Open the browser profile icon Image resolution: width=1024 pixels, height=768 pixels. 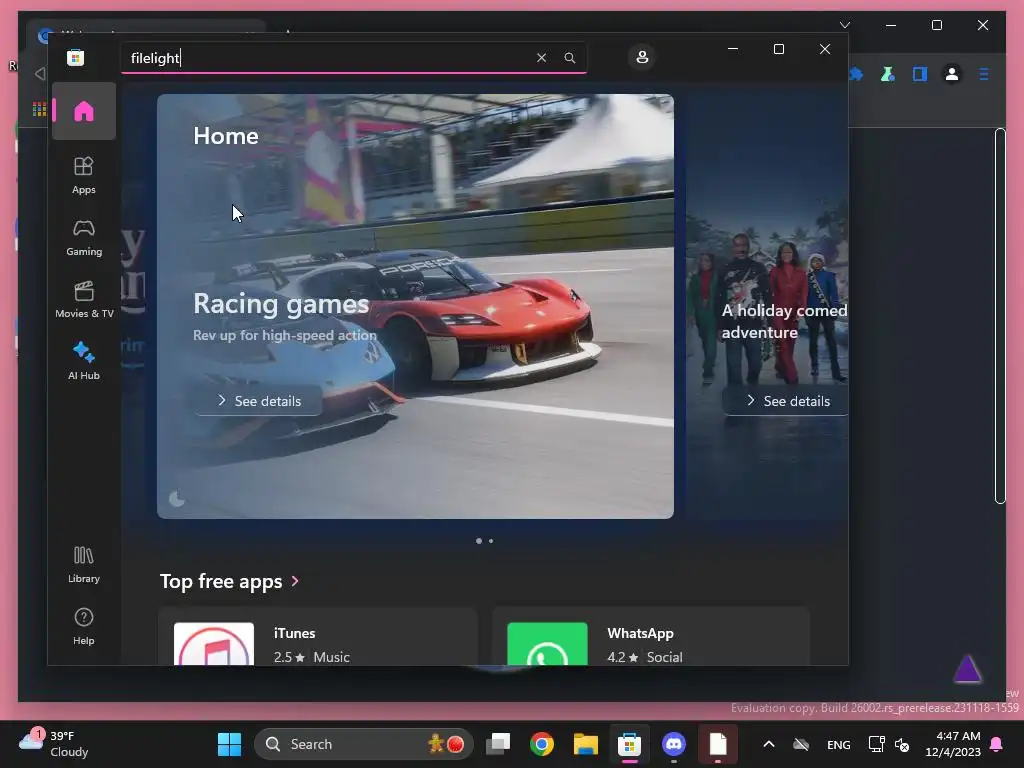click(952, 74)
